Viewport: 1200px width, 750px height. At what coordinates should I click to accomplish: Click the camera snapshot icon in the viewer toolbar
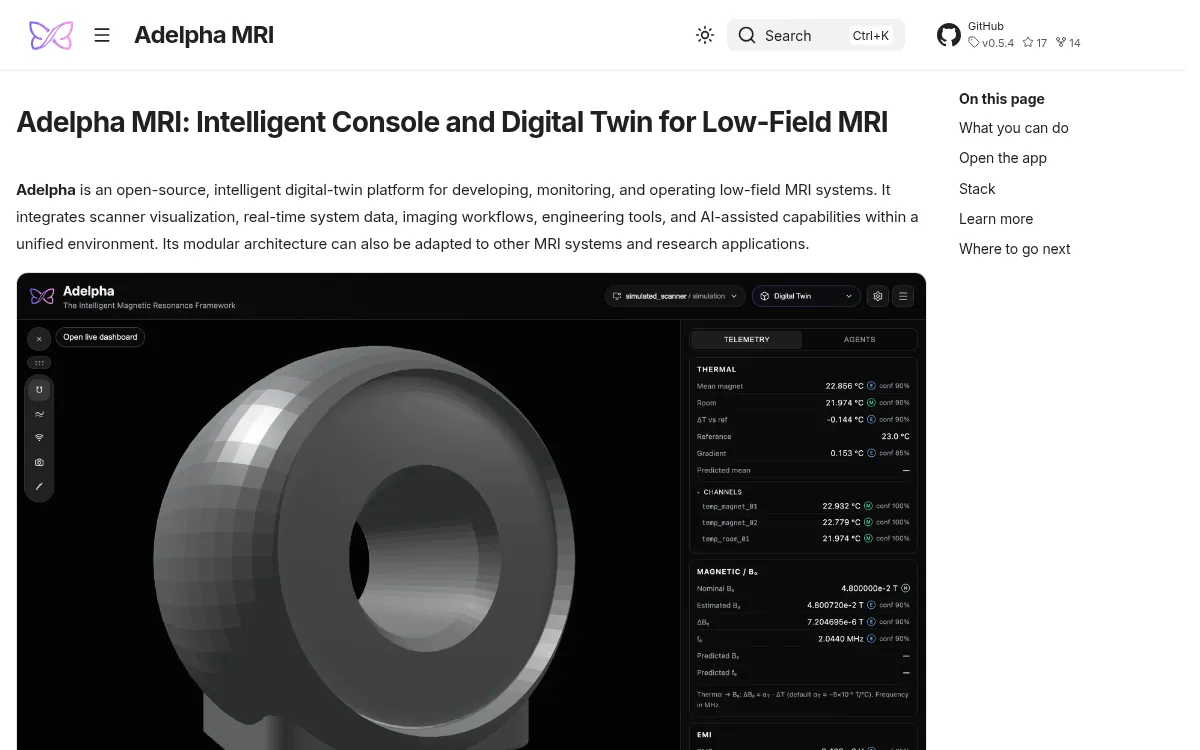click(x=39, y=462)
